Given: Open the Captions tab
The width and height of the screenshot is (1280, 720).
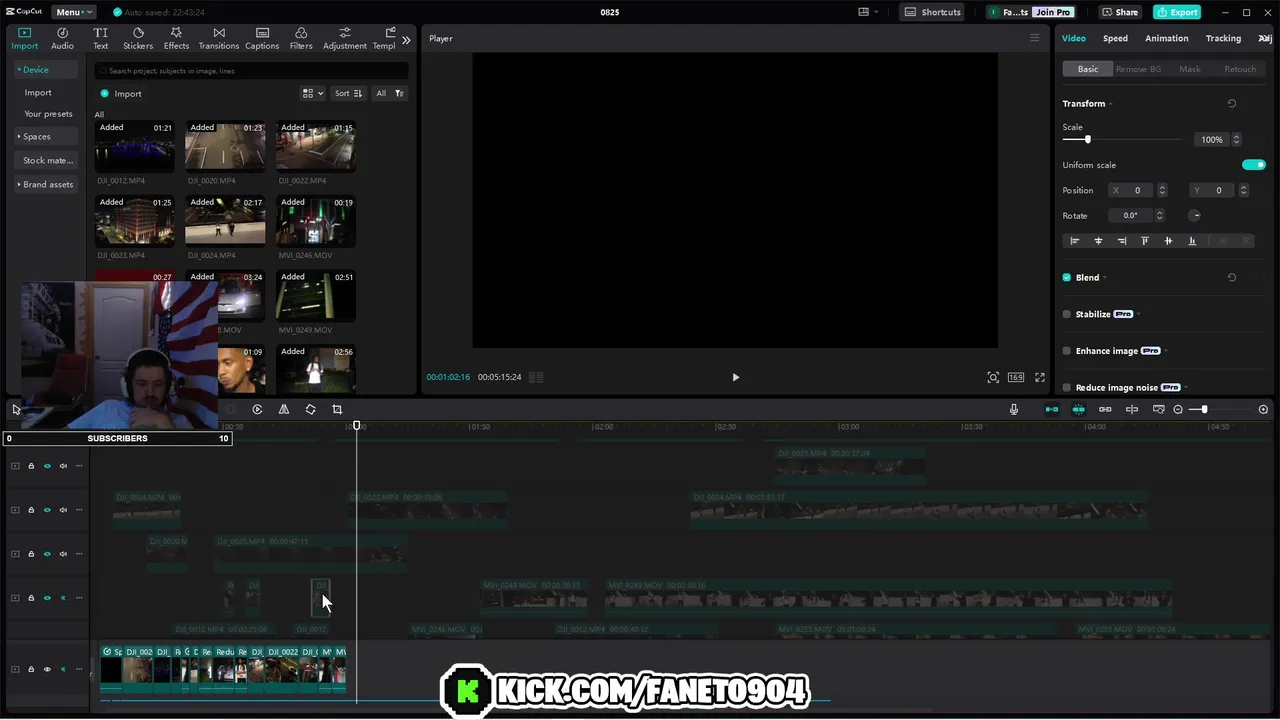Looking at the screenshot, I should point(262,38).
